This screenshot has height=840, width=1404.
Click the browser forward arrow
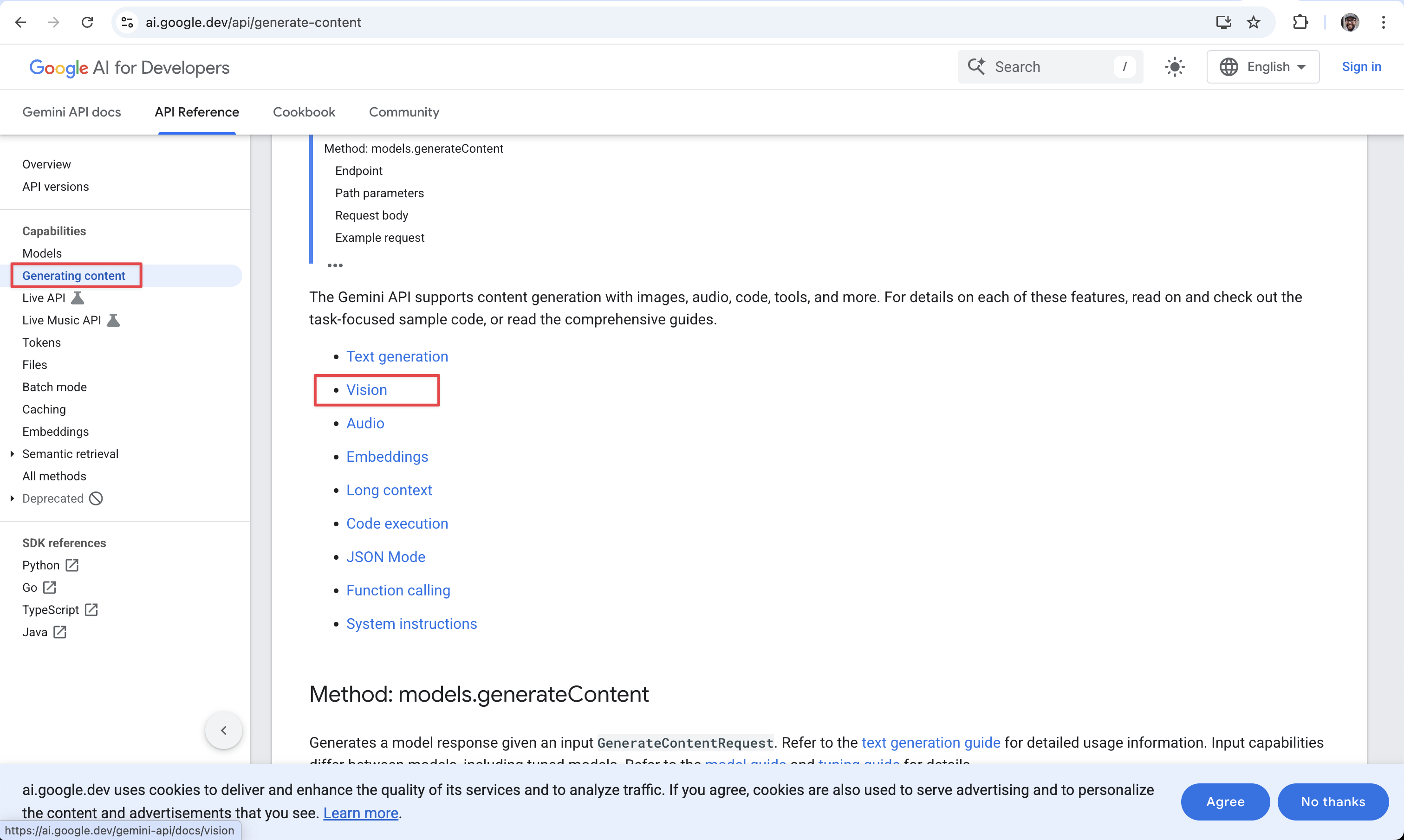54,22
